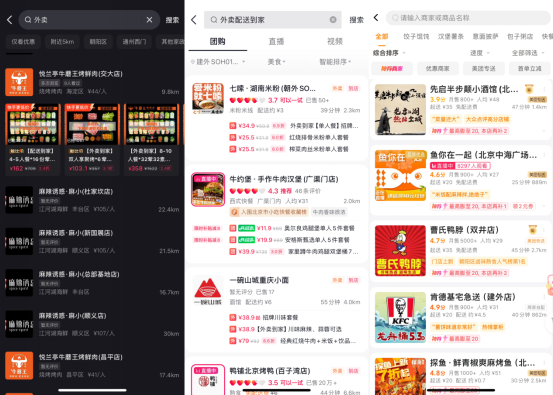Click the 请输入商家或商品名称 search box
Image resolution: width=553 pixels, height=395 pixels.
pos(468,18)
